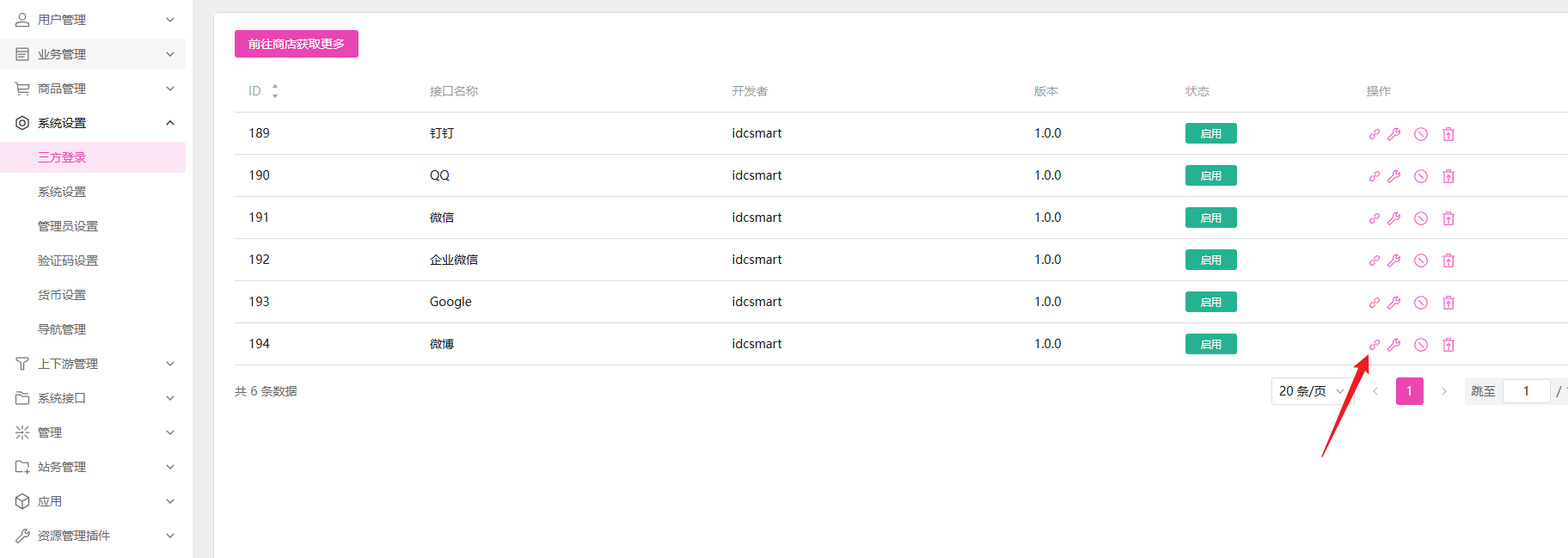1568x558 pixels.
Task: Click the link icon for 微博 row
Action: pyautogui.click(x=1374, y=345)
